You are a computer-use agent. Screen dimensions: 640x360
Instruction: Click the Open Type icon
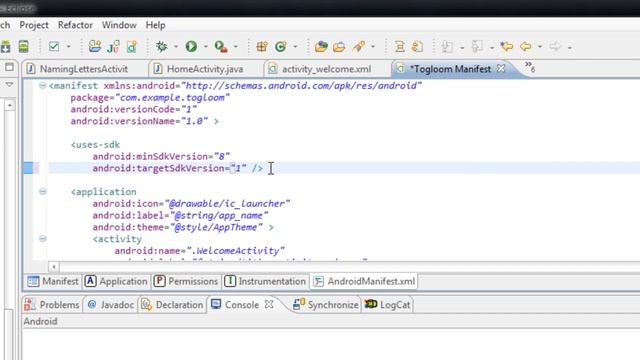(321, 47)
